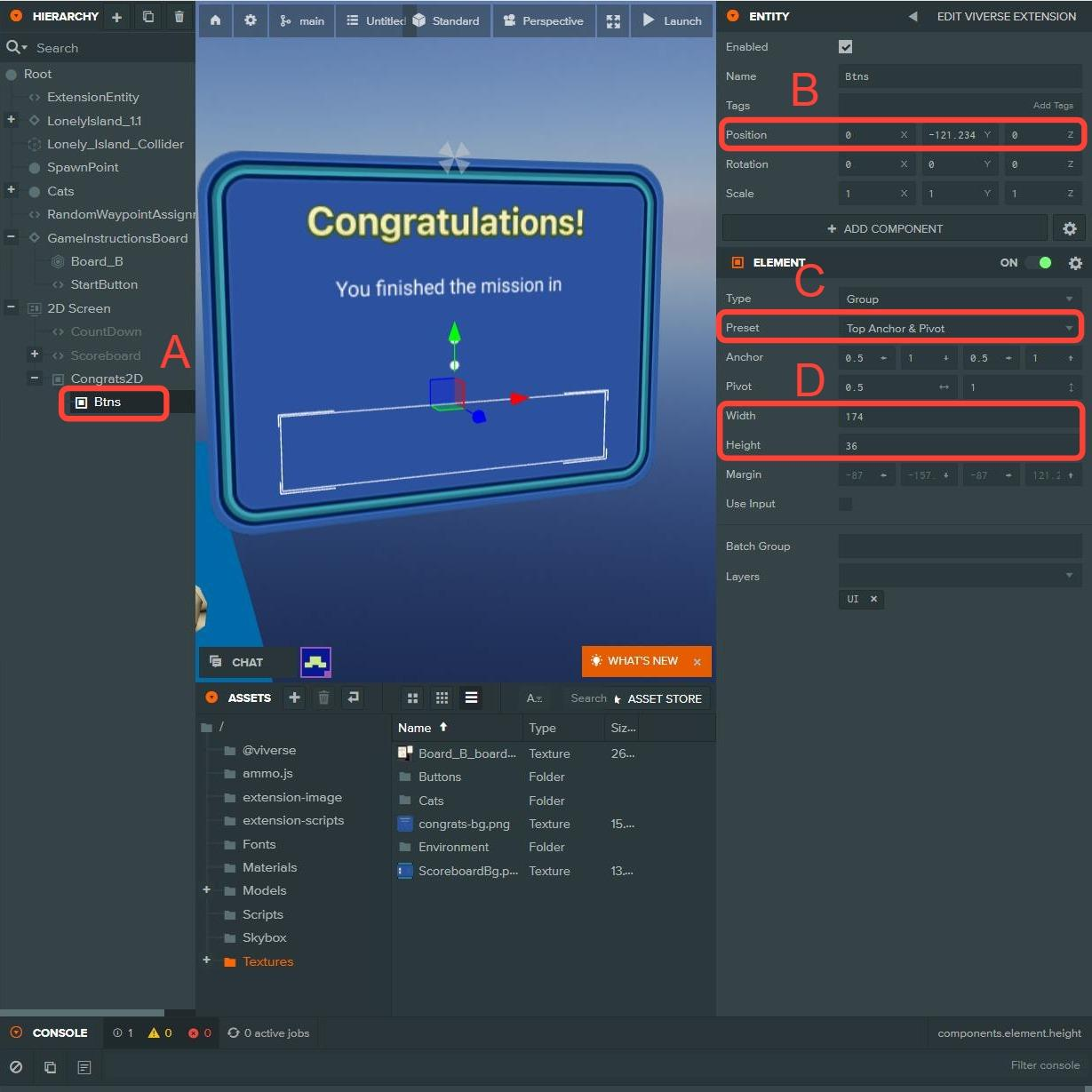
Task: Open Element component settings gear
Action: pos(1075,263)
